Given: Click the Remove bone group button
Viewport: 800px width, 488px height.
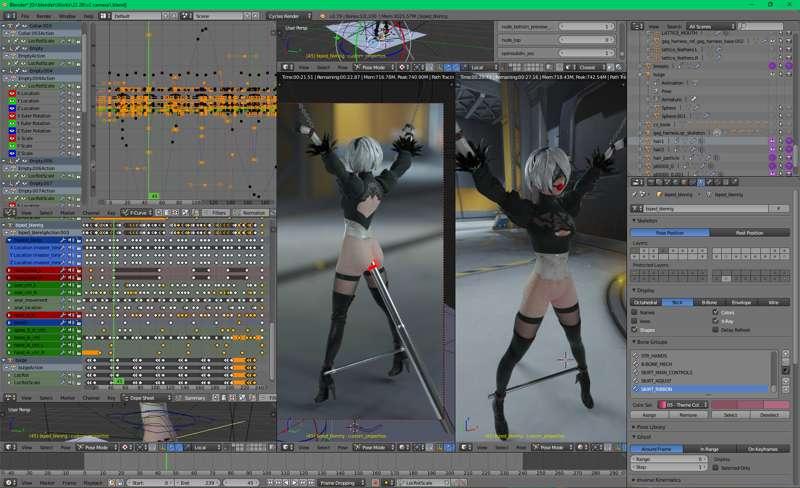Looking at the screenshot, I should tap(688, 414).
